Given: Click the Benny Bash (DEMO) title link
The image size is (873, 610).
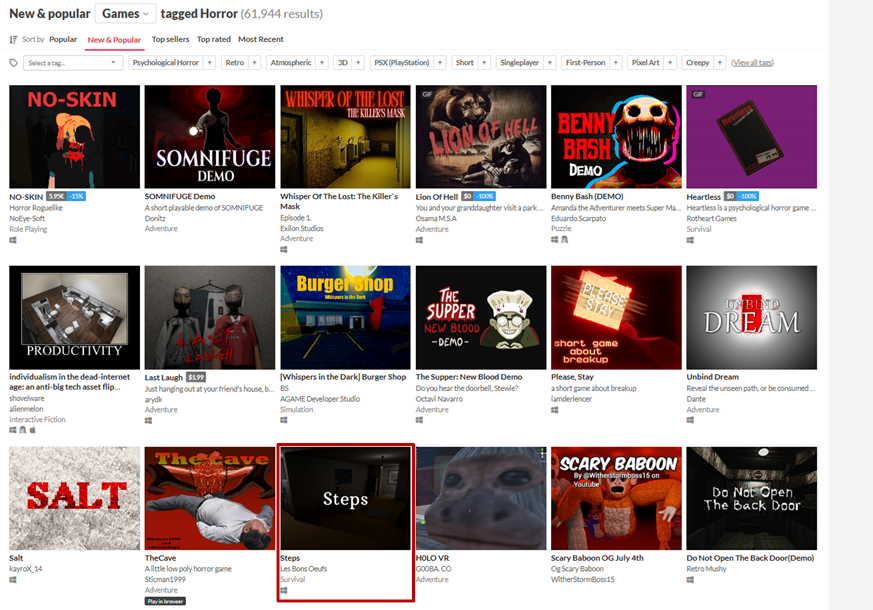Looking at the screenshot, I should click(x=587, y=196).
